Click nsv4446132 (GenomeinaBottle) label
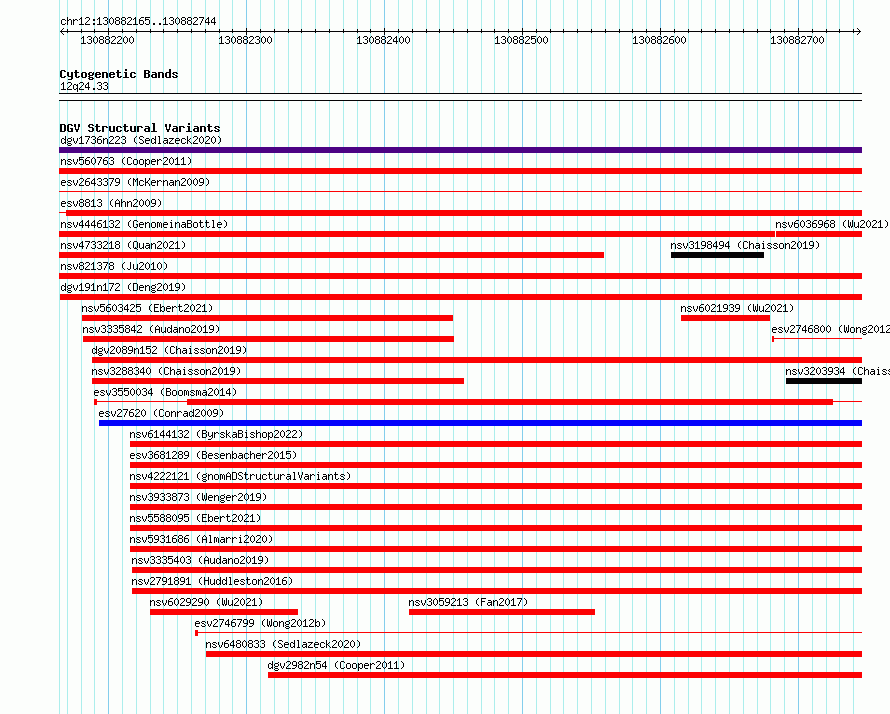890x714 pixels. coord(144,224)
